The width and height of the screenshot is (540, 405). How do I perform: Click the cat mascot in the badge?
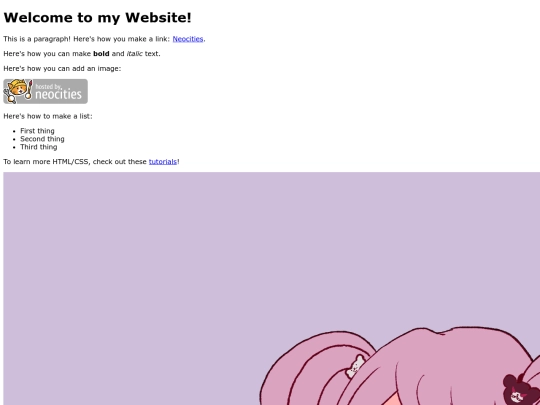click(x=16, y=90)
